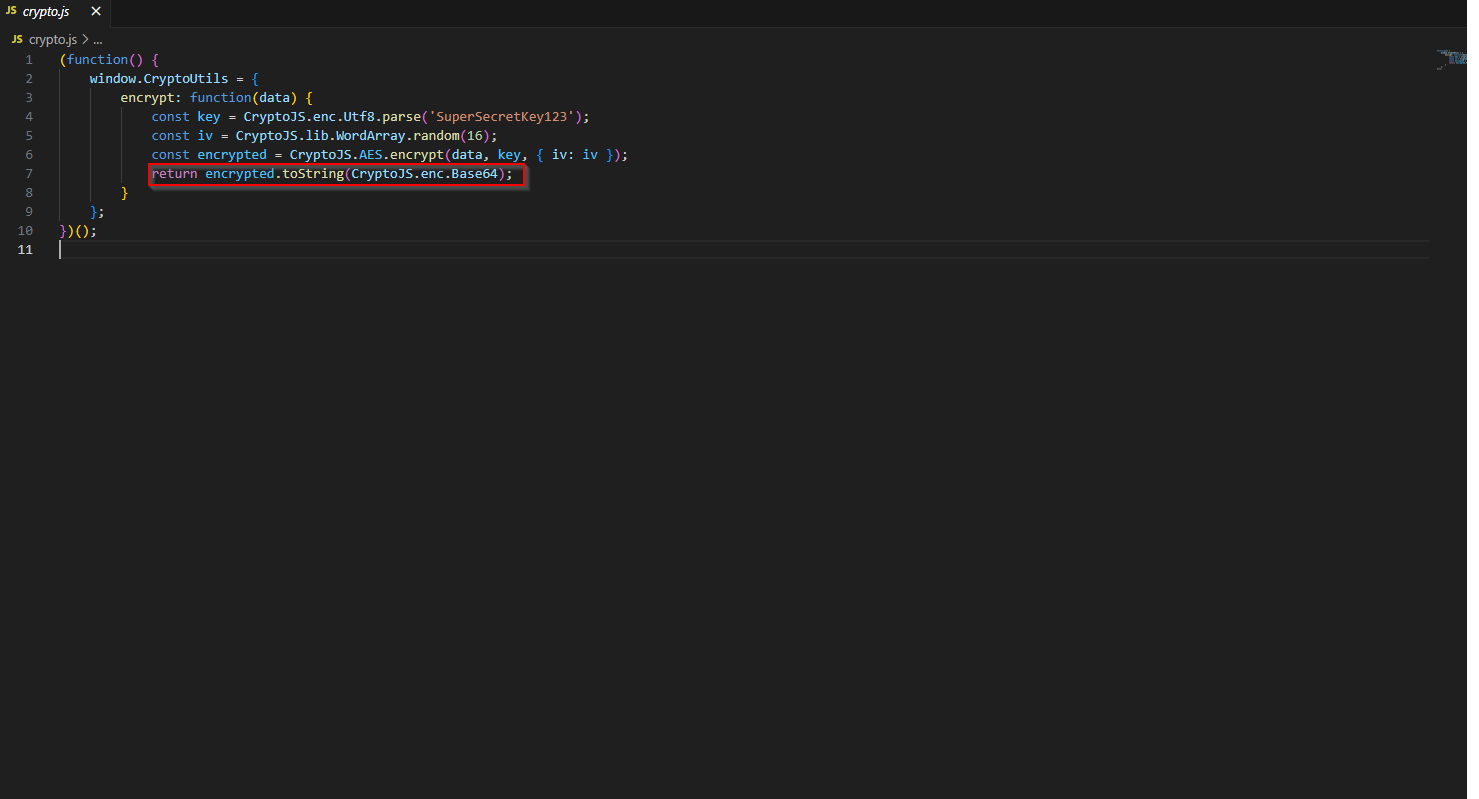Click the JS file icon in crypto.js tab
Image resolution: width=1479 pixels, height=799 pixels.
click(11, 12)
